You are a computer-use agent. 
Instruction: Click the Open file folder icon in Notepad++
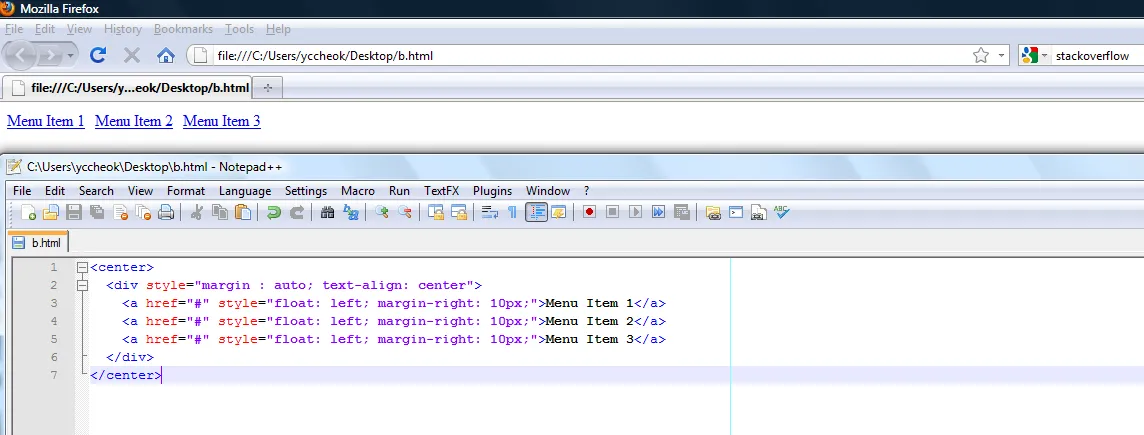coord(51,212)
